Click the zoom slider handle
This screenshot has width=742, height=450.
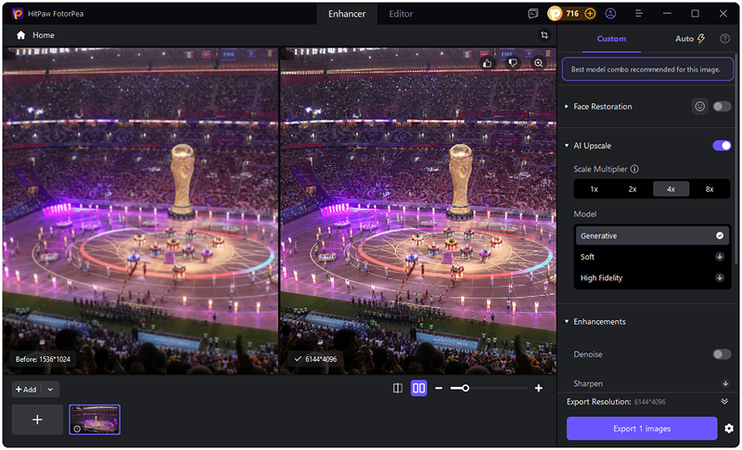465,388
